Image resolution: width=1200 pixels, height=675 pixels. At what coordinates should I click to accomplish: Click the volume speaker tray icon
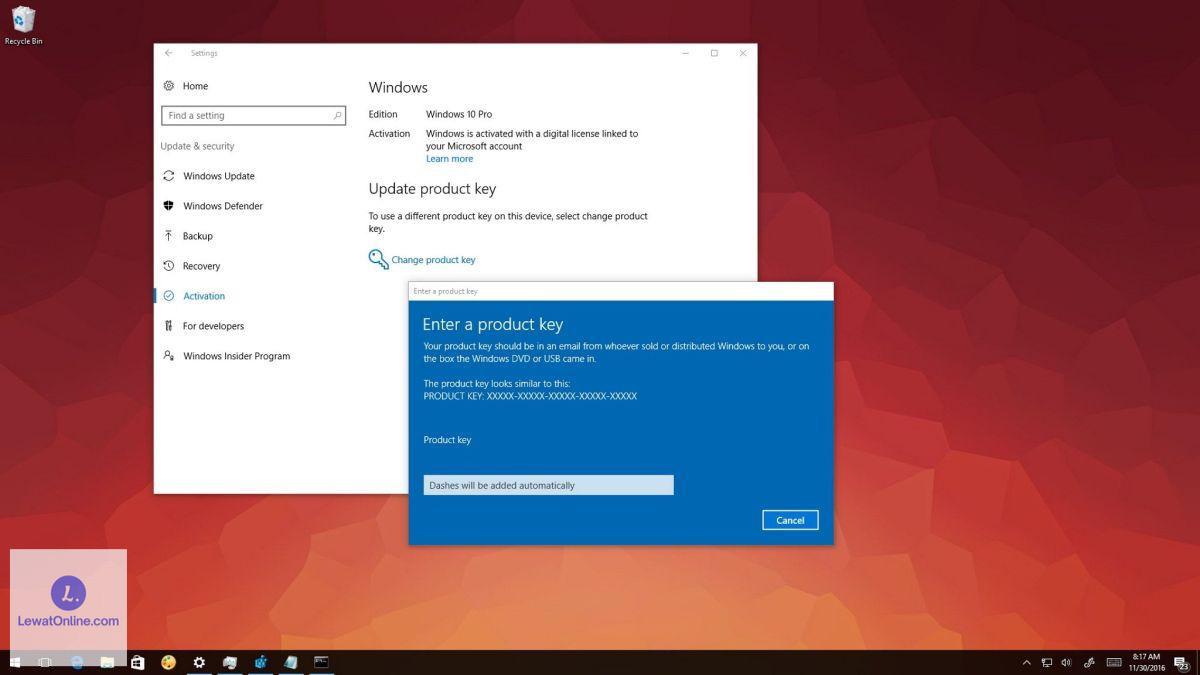pyautogui.click(x=1066, y=663)
